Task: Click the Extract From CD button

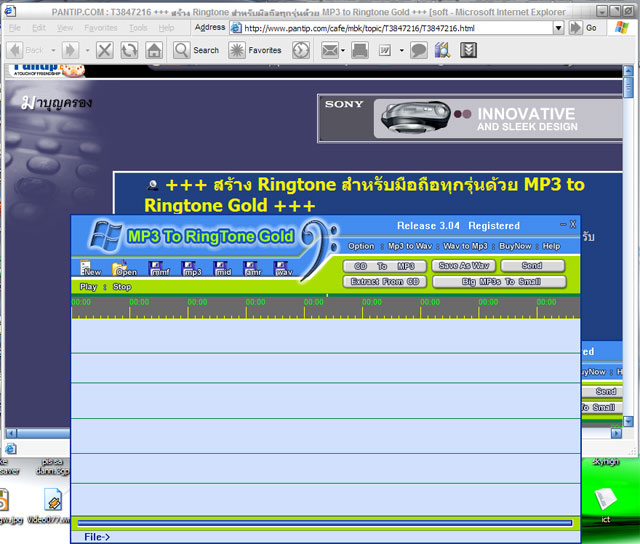Action: 384,282
